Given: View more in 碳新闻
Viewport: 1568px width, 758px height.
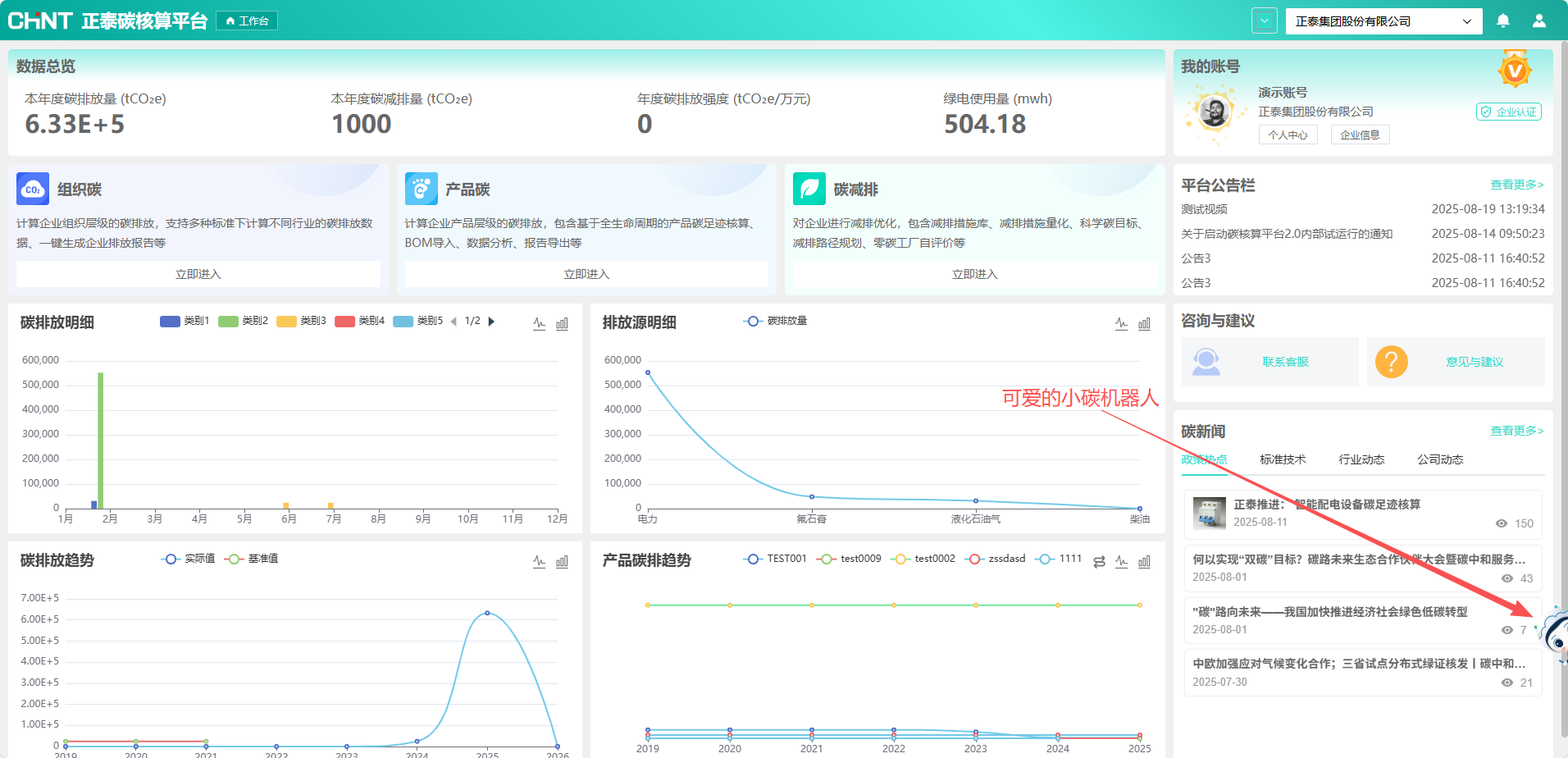Looking at the screenshot, I should click(1516, 431).
